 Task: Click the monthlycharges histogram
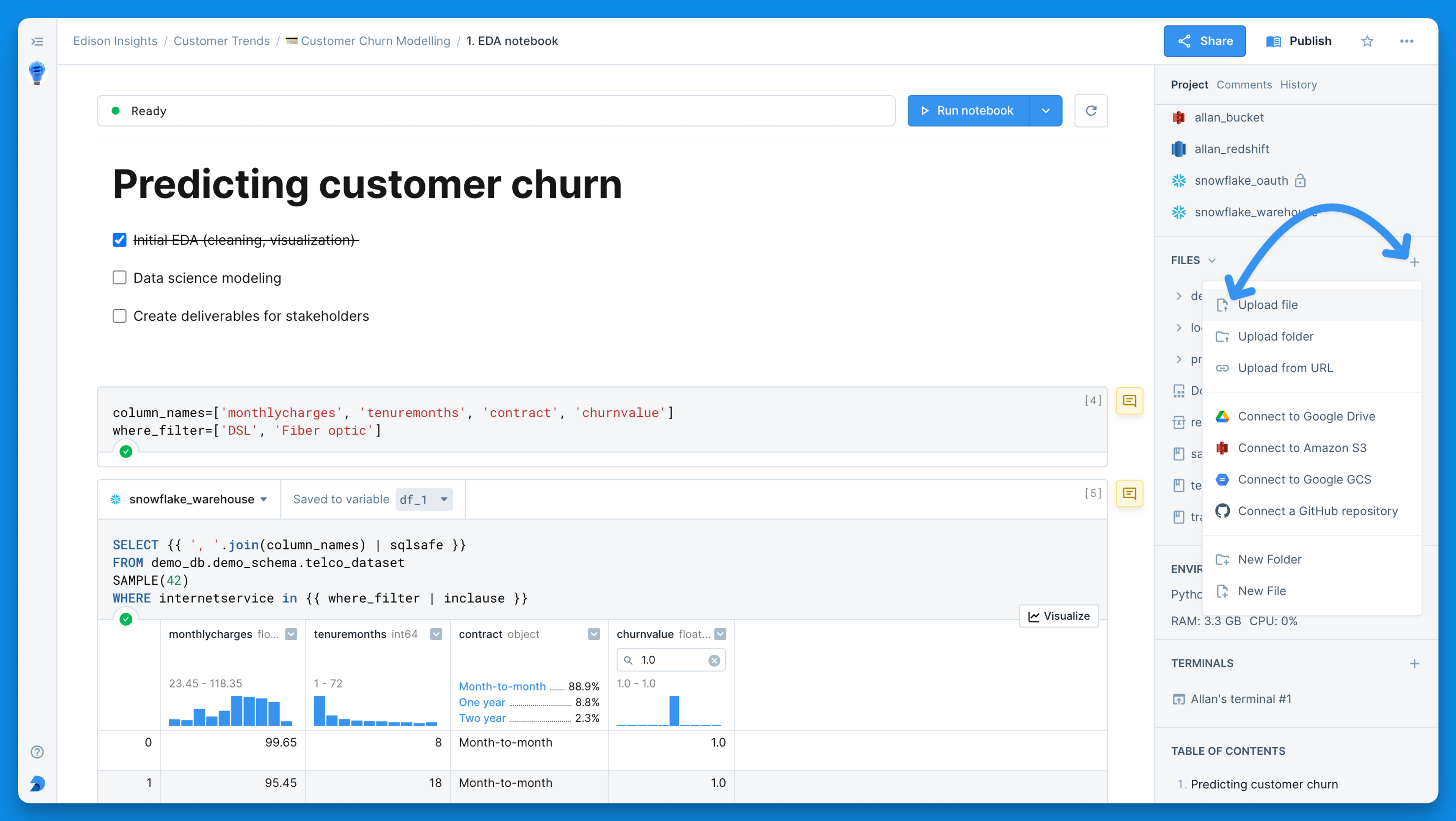231,710
